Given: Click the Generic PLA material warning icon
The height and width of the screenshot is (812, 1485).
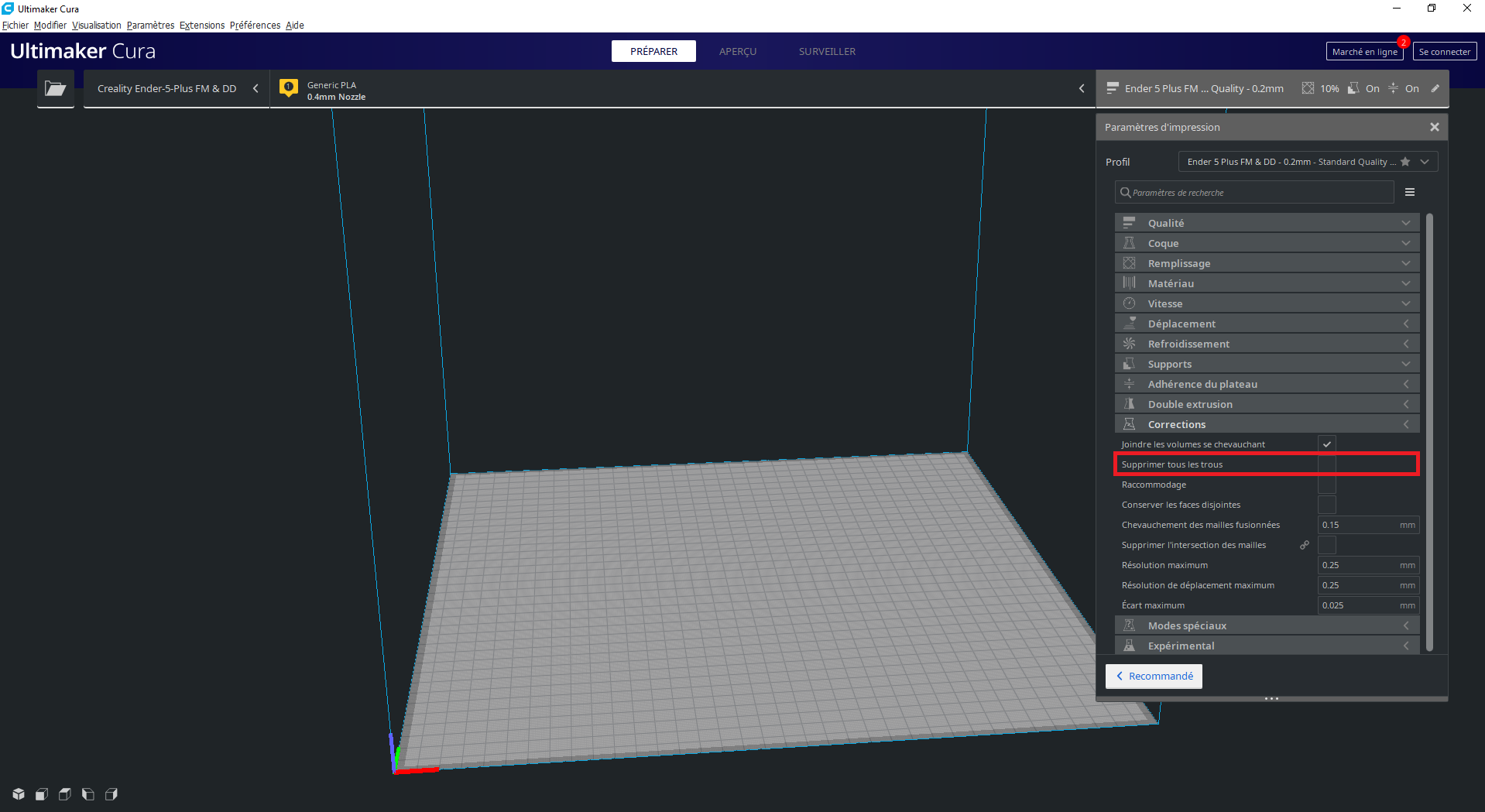Looking at the screenshot, I should coord(289,88).
